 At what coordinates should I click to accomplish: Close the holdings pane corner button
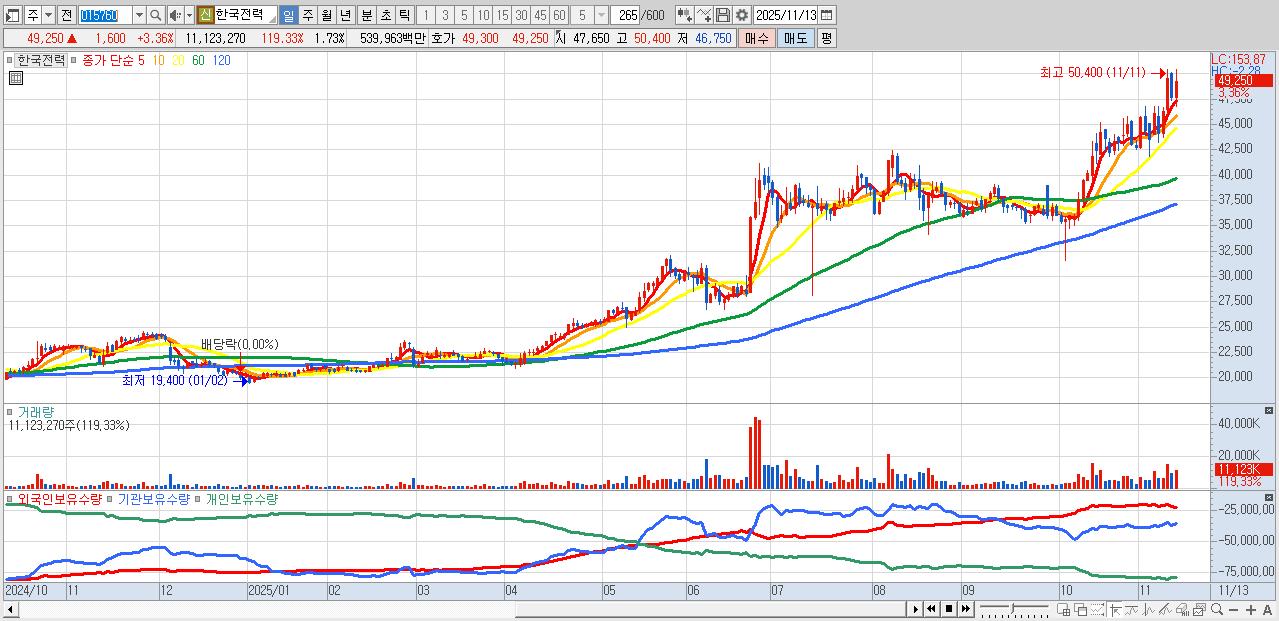1270,498
